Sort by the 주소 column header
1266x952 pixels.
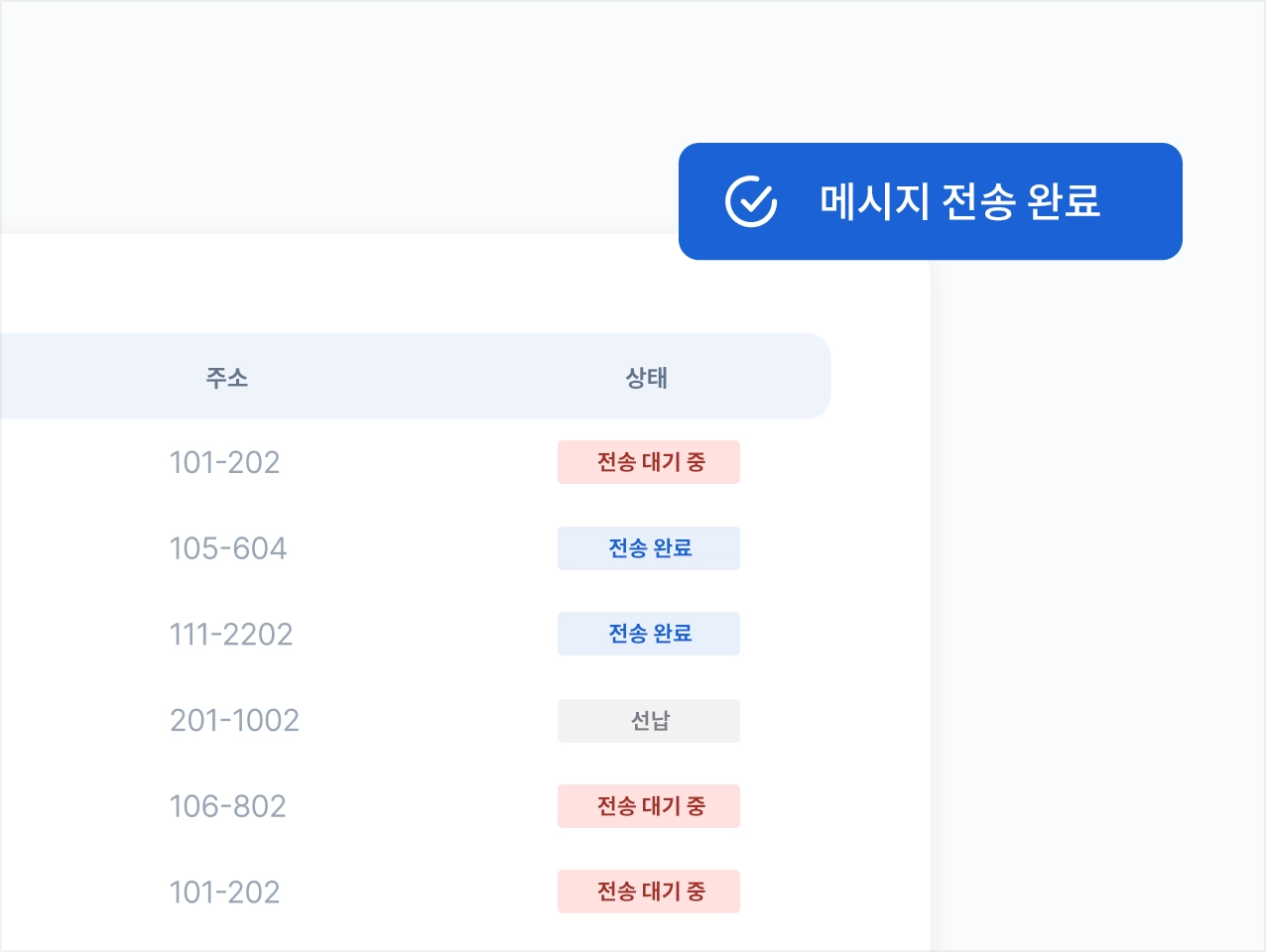point(226,378)
